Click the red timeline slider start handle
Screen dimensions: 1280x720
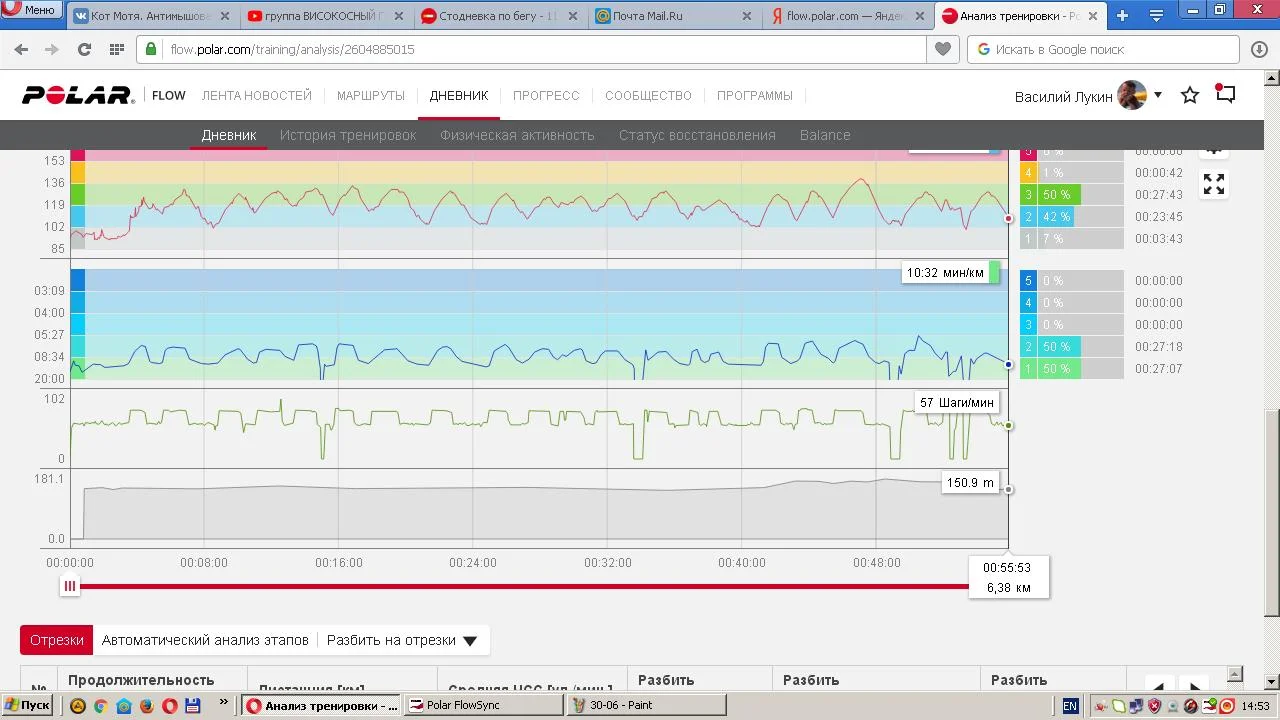click(x=69, y=587)
